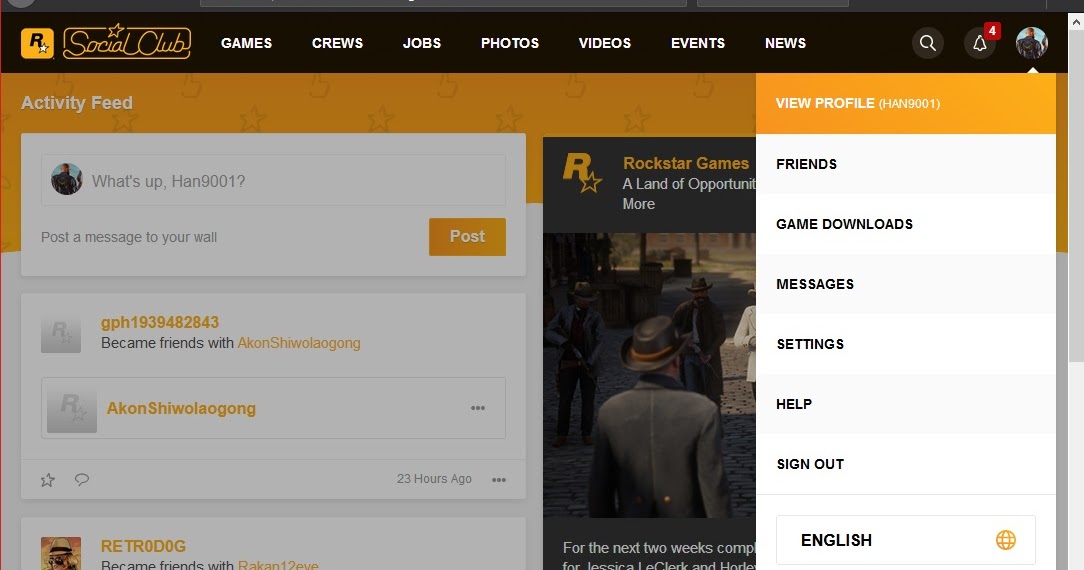Click the star icon under gph1939482843 post
The height and width of the screenshot is (570, 1084).
coord(48,479)
